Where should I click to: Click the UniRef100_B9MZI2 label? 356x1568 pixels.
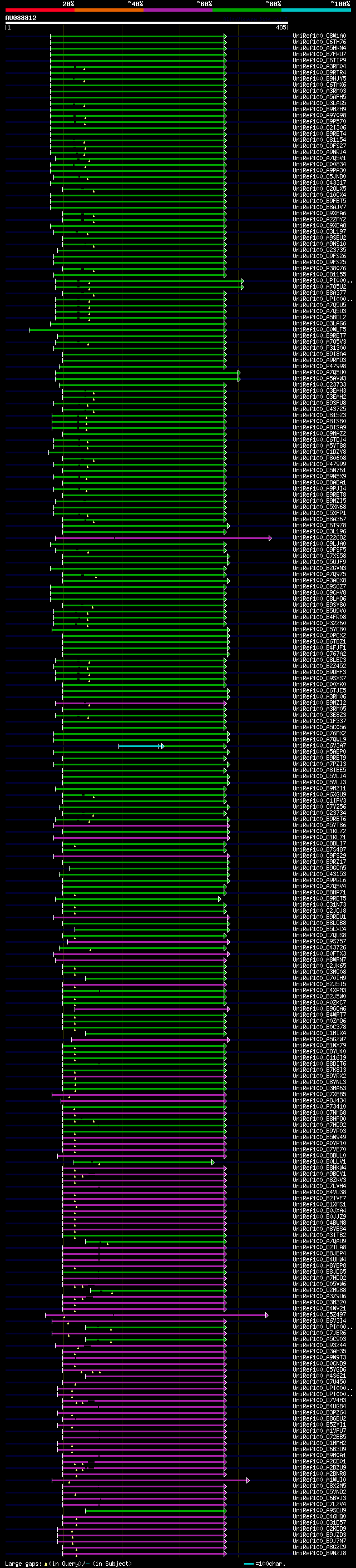[x=319, y=703]
